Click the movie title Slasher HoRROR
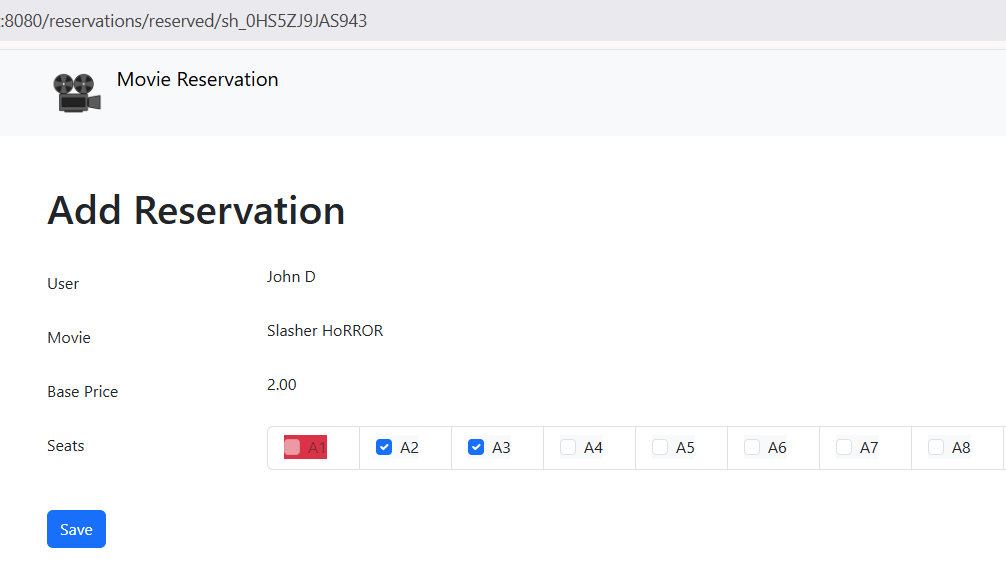The image size is (1006, 585). click(325, 331)
